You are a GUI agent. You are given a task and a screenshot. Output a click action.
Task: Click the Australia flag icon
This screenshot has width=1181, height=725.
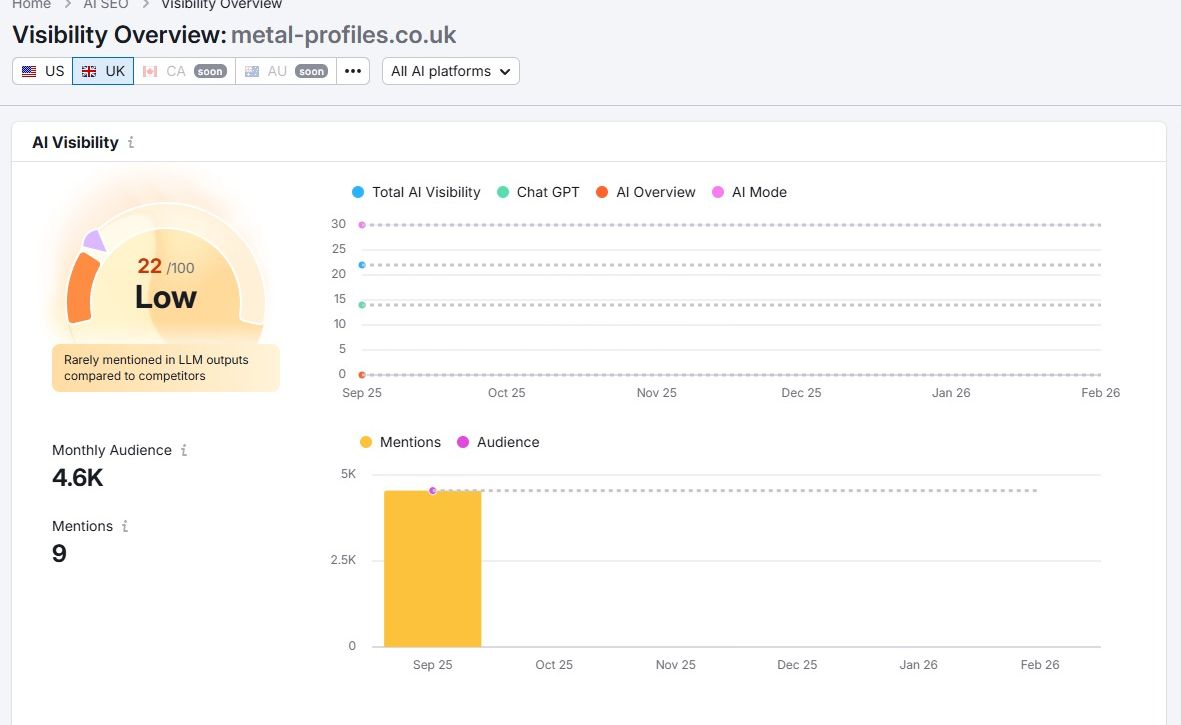[x=252, y=71]
